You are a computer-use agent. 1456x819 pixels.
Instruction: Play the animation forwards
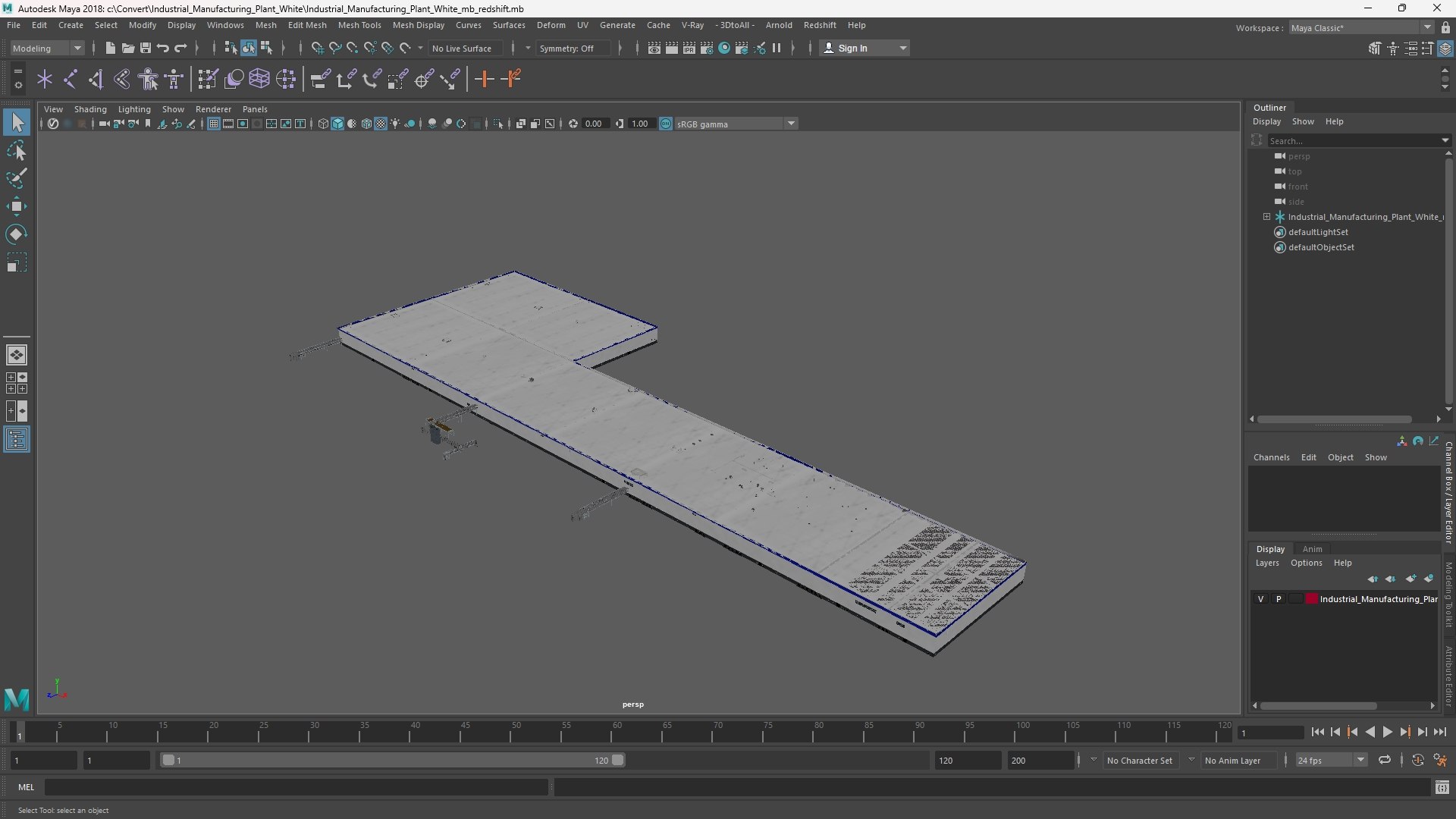(x=1387, y=732)
